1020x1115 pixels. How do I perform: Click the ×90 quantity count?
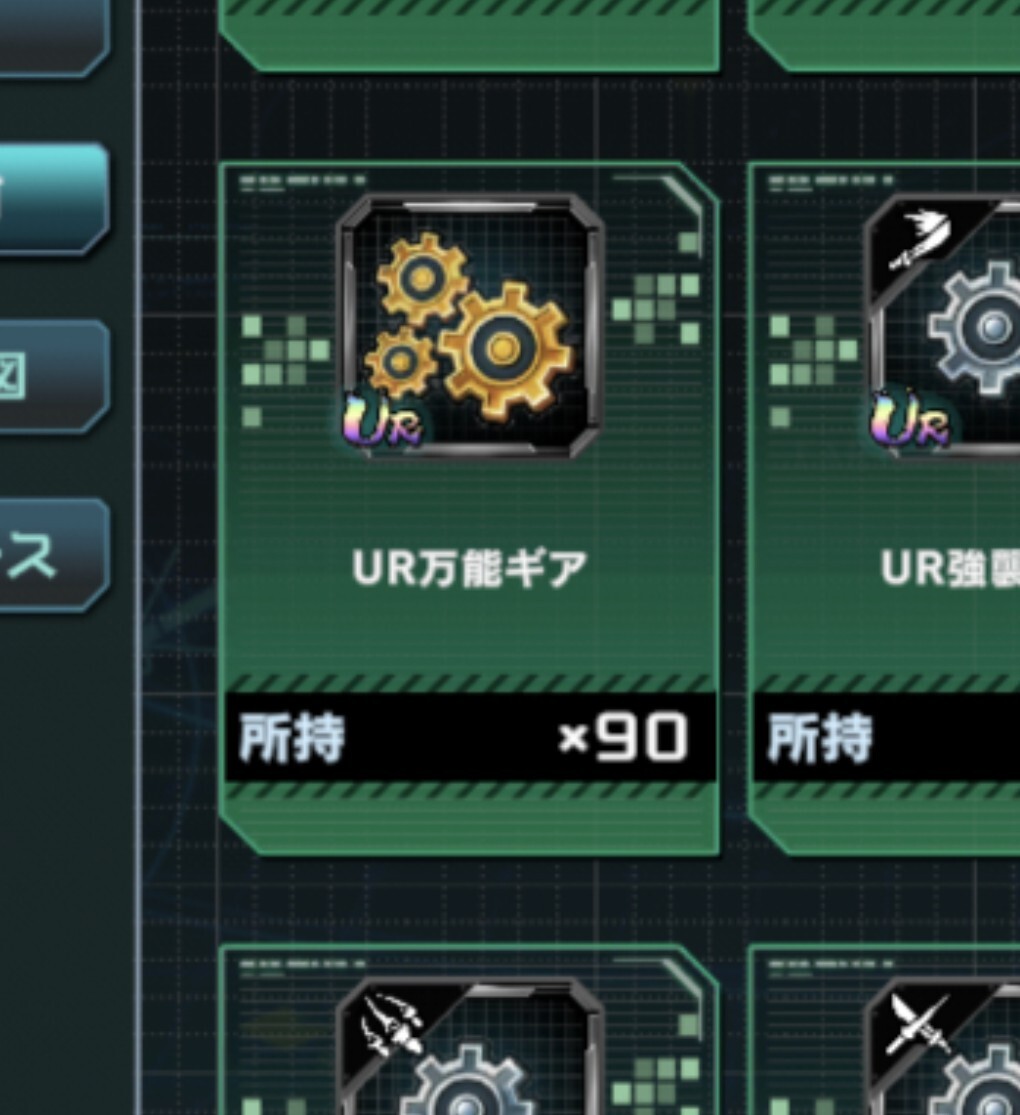(623, 737)
